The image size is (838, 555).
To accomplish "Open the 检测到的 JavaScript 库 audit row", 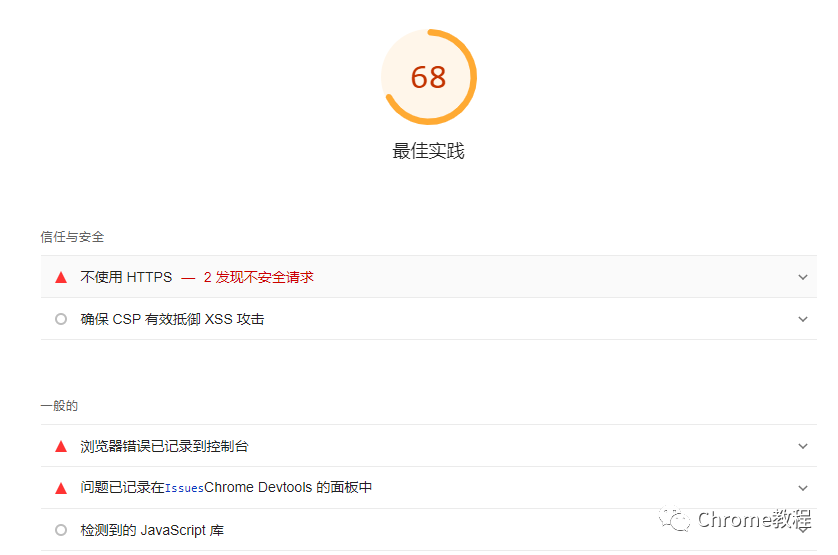I will pyautogui.click(x=429, y=530).
